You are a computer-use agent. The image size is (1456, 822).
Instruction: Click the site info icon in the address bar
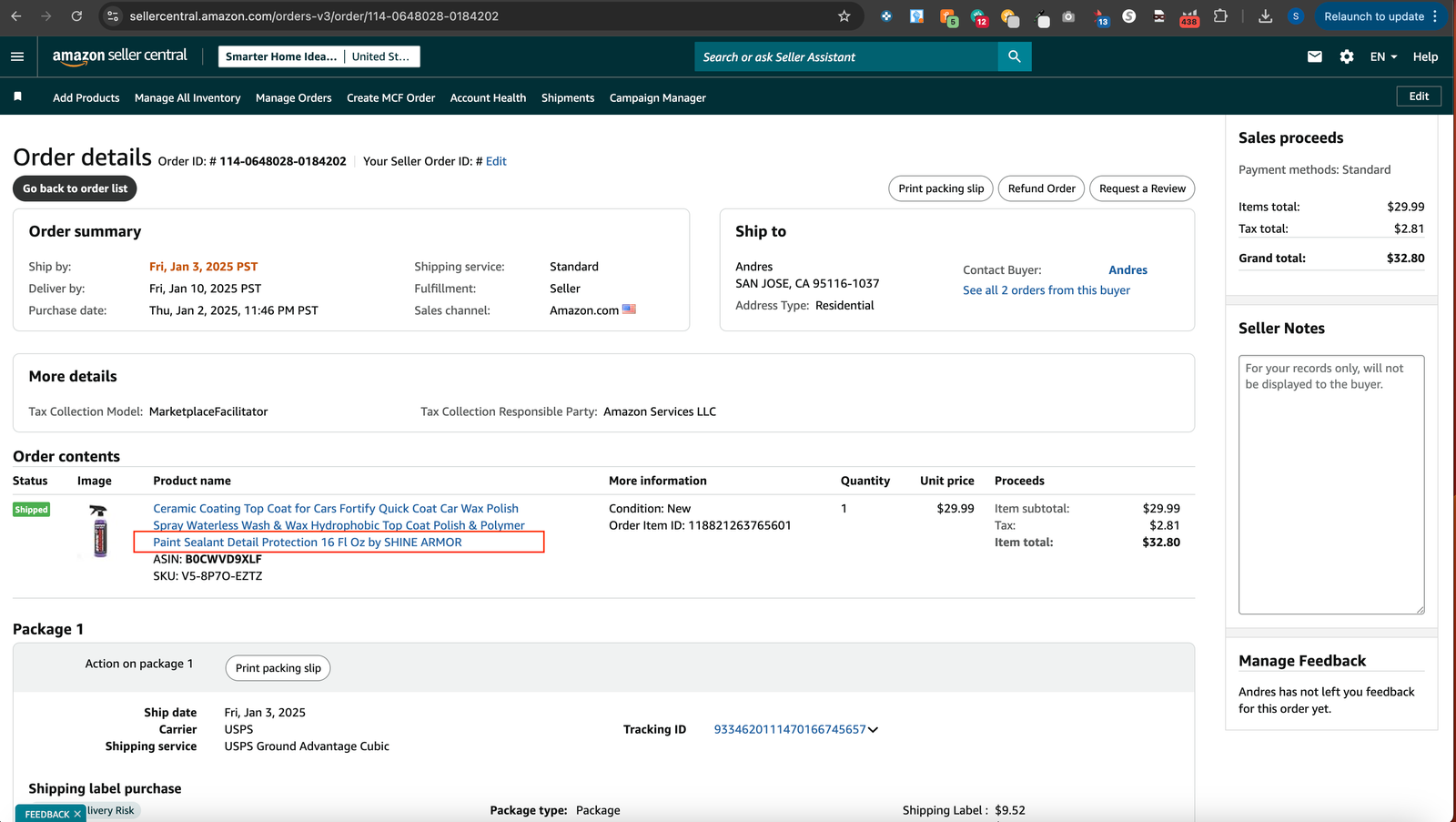point(112,16)
